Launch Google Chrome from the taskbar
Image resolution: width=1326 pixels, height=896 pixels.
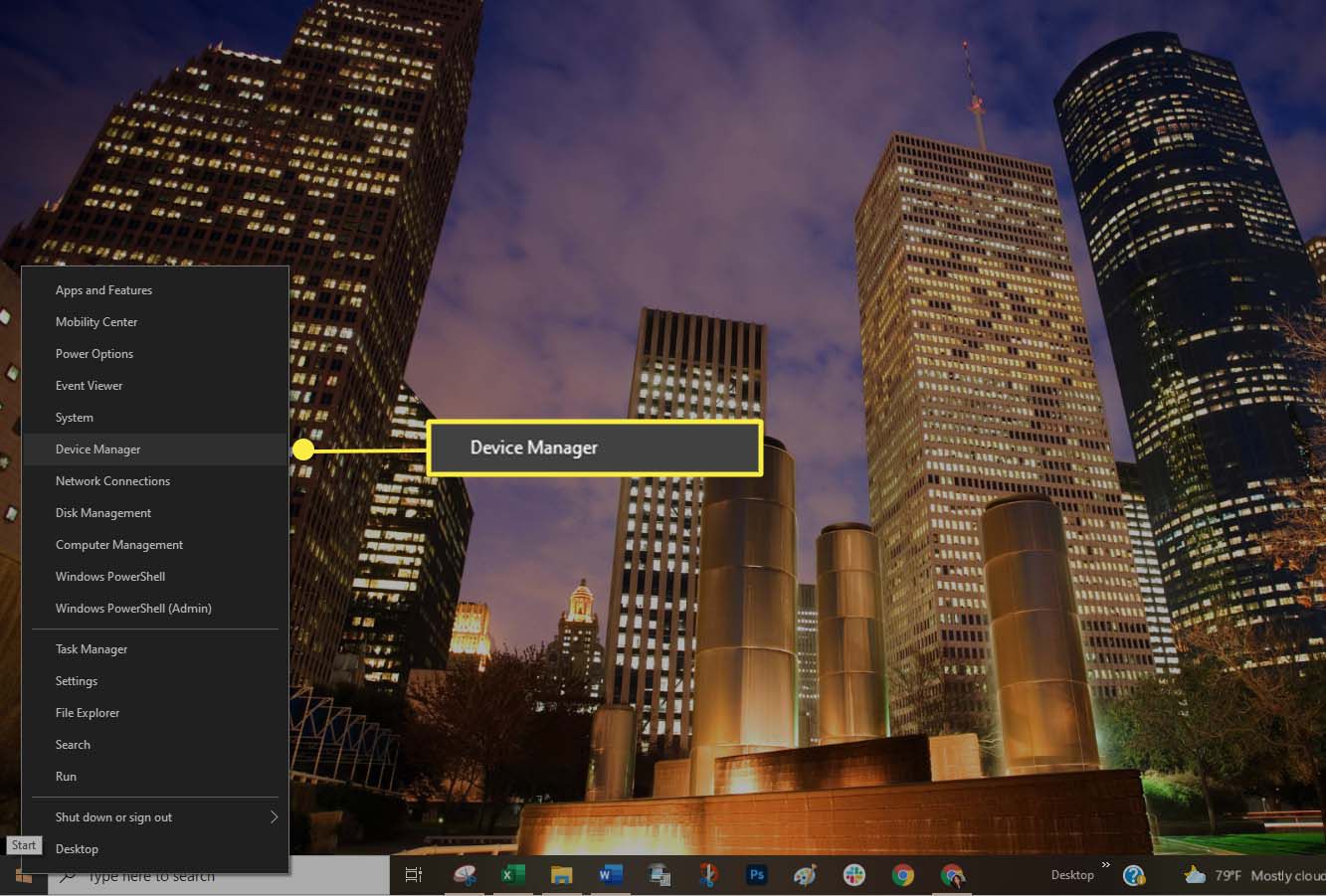(903, 875)
